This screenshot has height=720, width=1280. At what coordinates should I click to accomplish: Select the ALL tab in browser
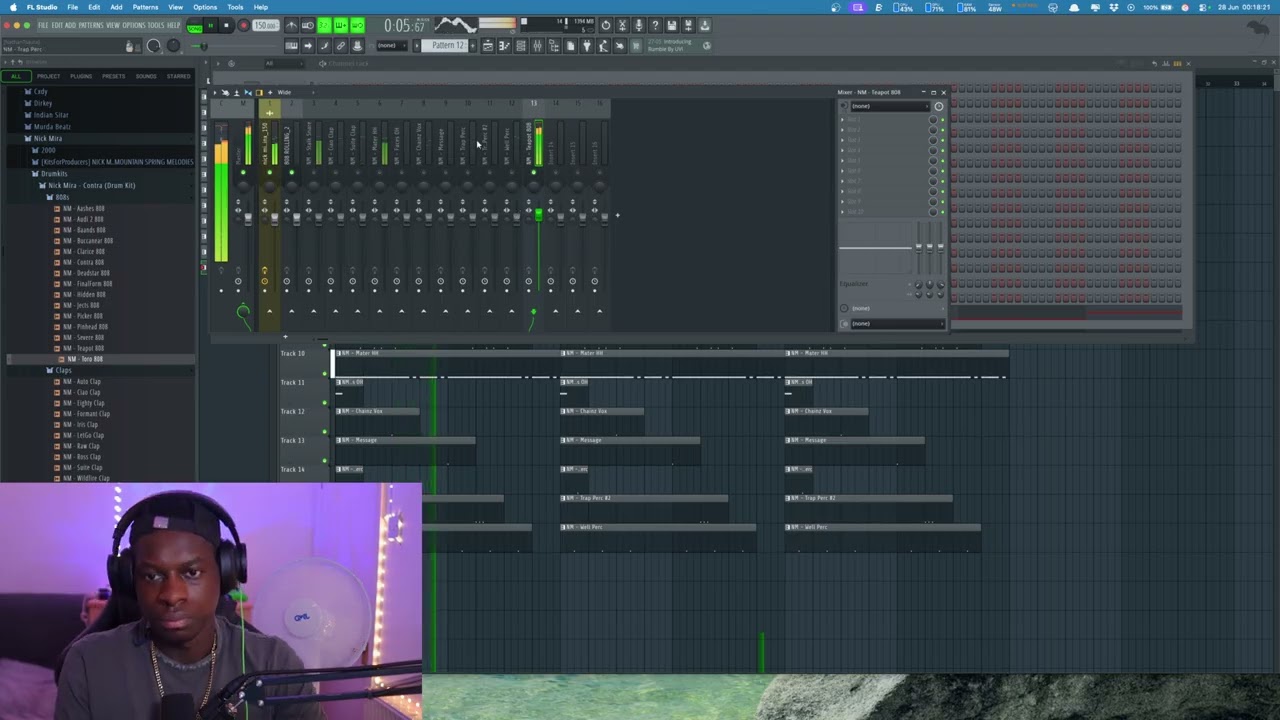click(16, 76)
